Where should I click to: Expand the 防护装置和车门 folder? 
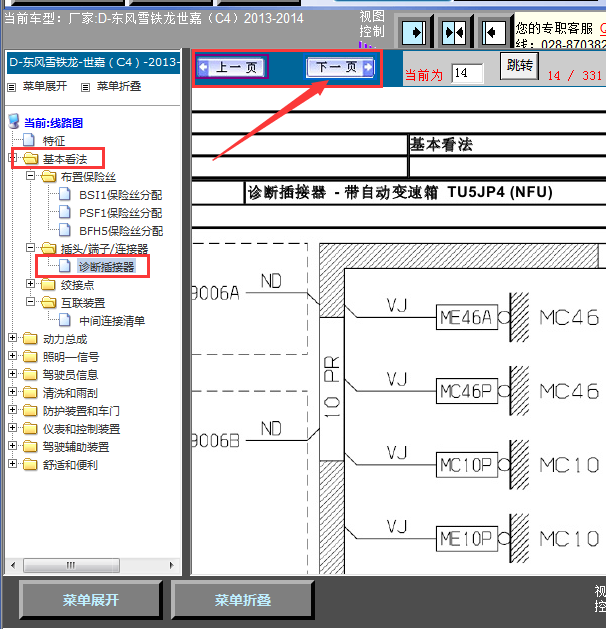tap(12, 410)
